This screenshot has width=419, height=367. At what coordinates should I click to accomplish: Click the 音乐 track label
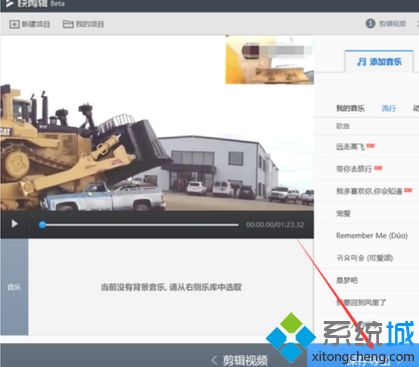(14, 287)
